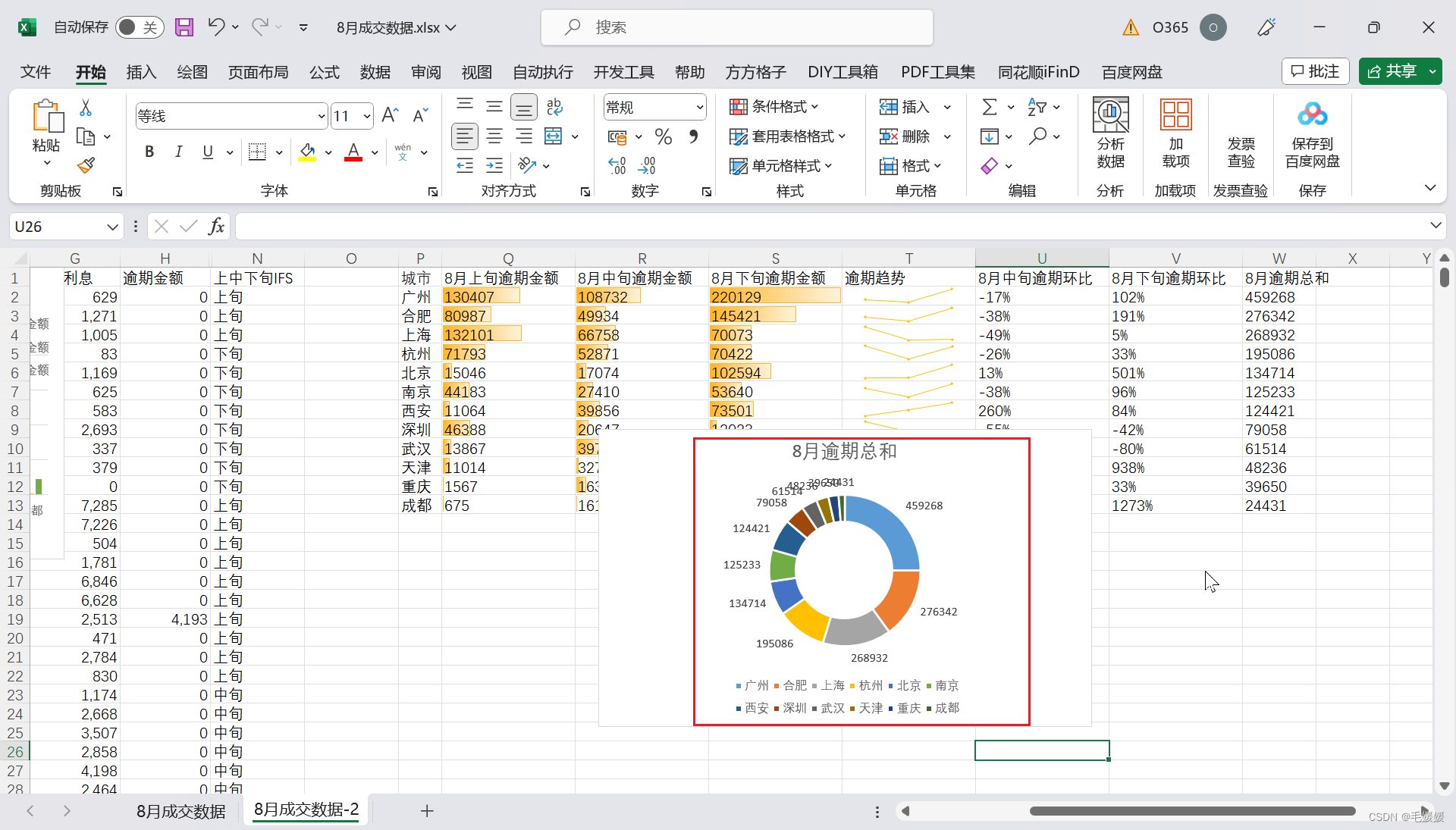The height and width of the screenshot is (830, 1456).
Task: Toggle center horizontal alignment
Action: (494, 136)
